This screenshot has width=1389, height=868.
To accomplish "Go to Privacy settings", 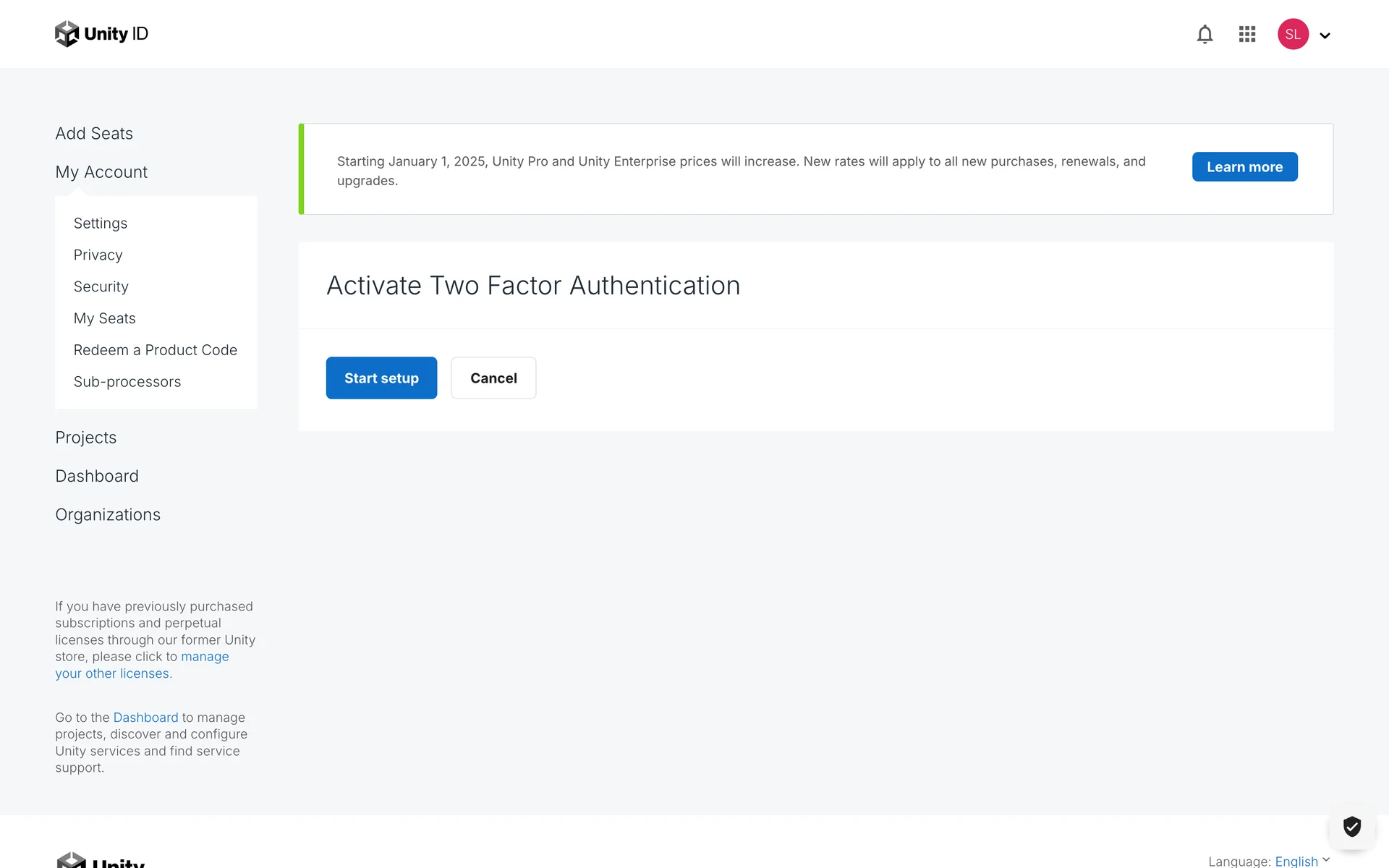I will pyautogui.click(x=98, y=255).
